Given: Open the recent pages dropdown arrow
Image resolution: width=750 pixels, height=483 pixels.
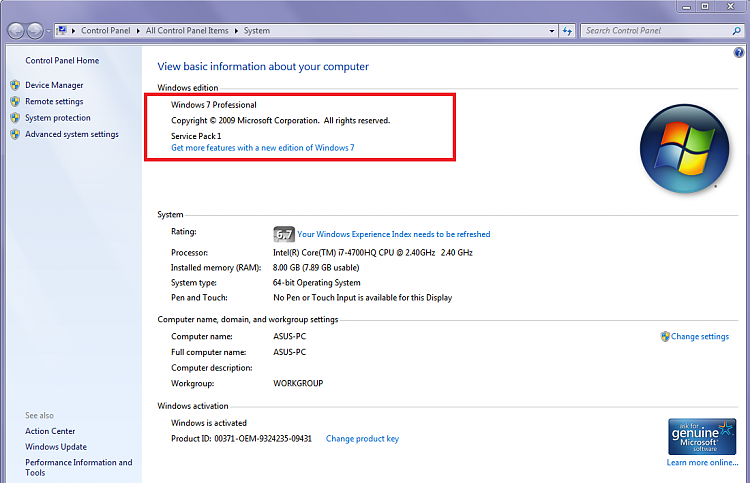Looking at the screenshot, I should (x=48, y=31).
